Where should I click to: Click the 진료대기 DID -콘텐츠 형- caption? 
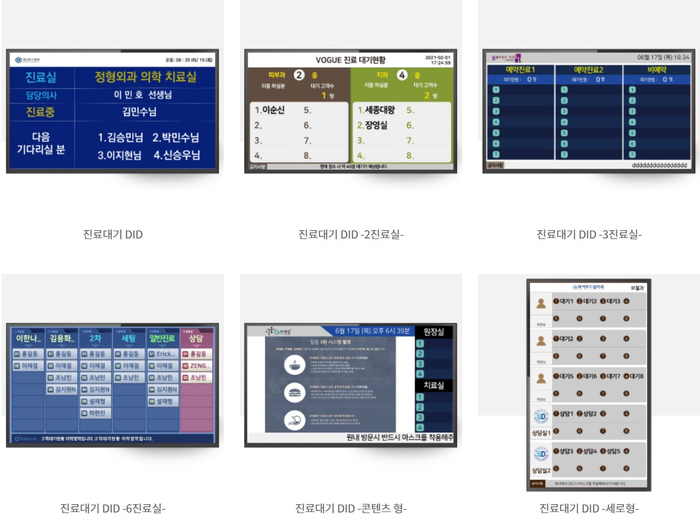click(x=351, y=508)
